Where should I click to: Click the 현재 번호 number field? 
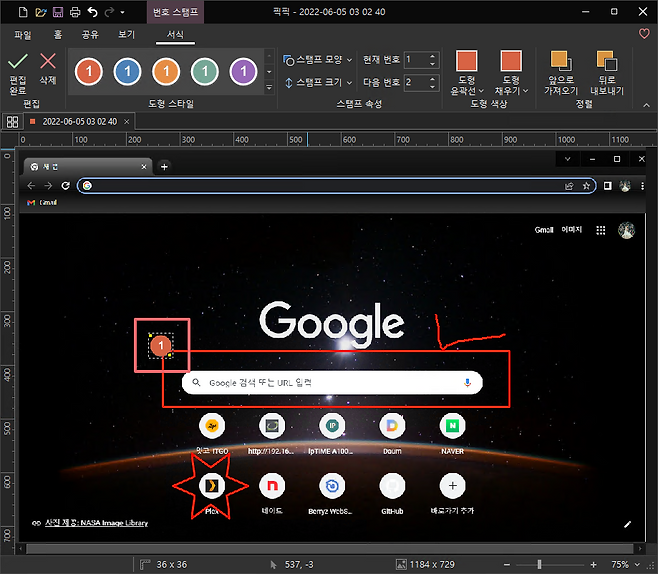(x=416, y=60)
